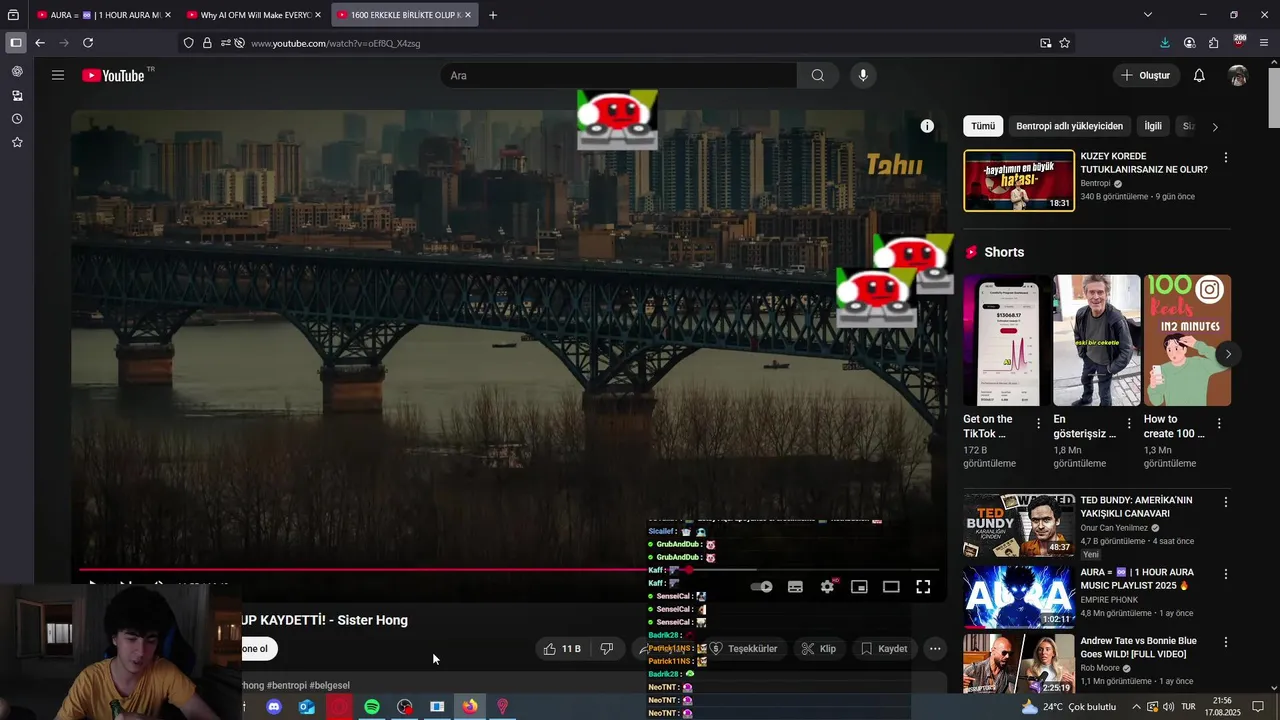The width and height of the screenshot is (1280, 720).
Task: Select 'Bentropi adlı yükleyiciden' chip
Action: 1069,126
